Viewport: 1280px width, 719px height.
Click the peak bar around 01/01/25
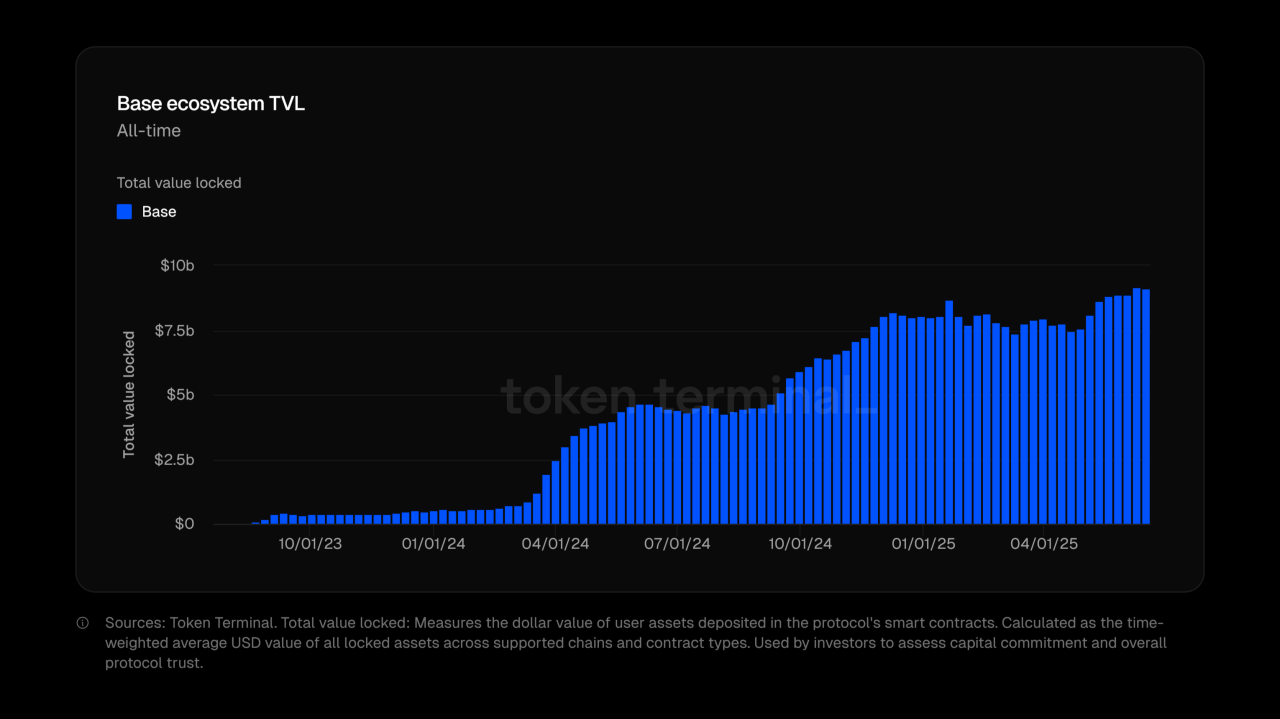[948, 410]
